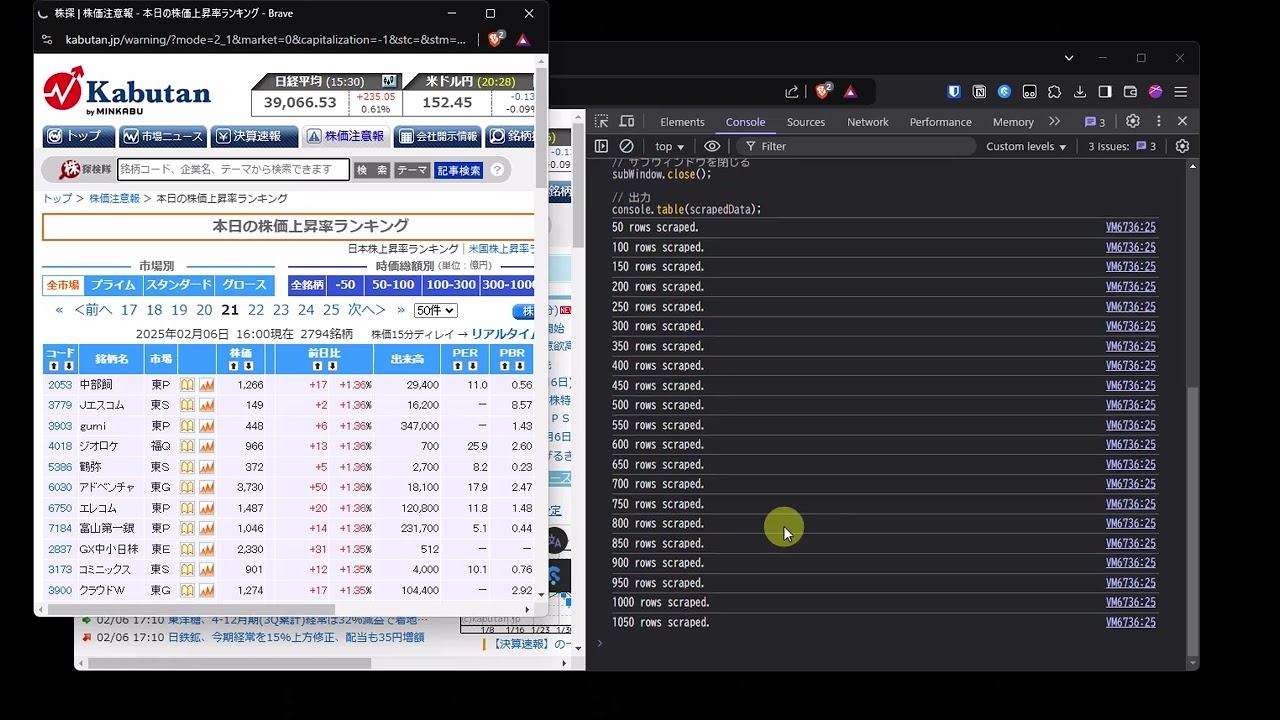1280x720 pixels.
Task: Toggle the device toolbar icon
Action: (627, 122)
